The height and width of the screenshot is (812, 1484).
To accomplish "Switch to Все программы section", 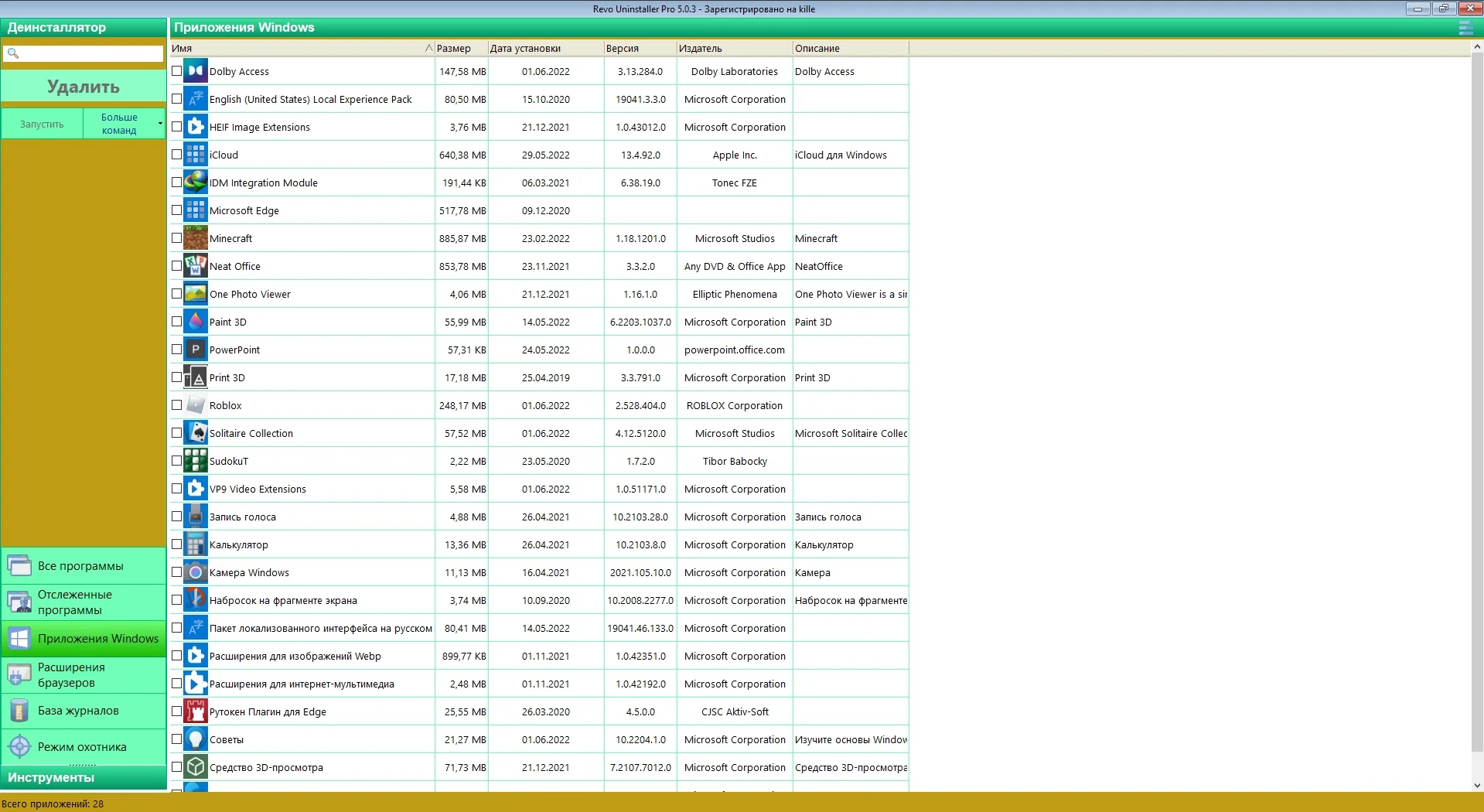I will pos(84,566).
